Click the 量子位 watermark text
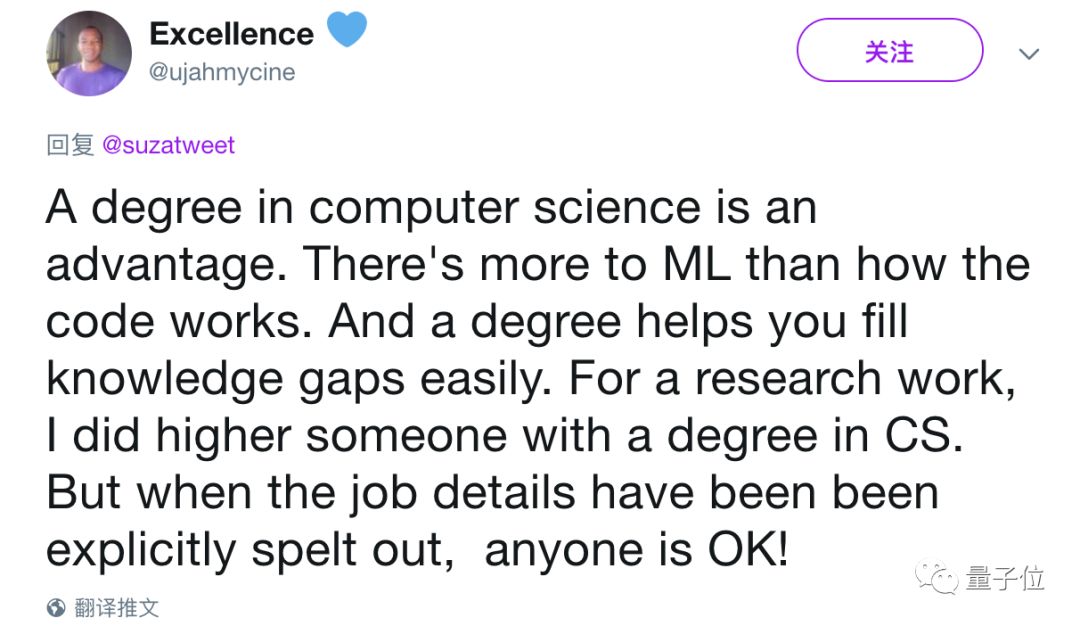This screenshot has height=626, width=1080. (x=1005, y=578)
